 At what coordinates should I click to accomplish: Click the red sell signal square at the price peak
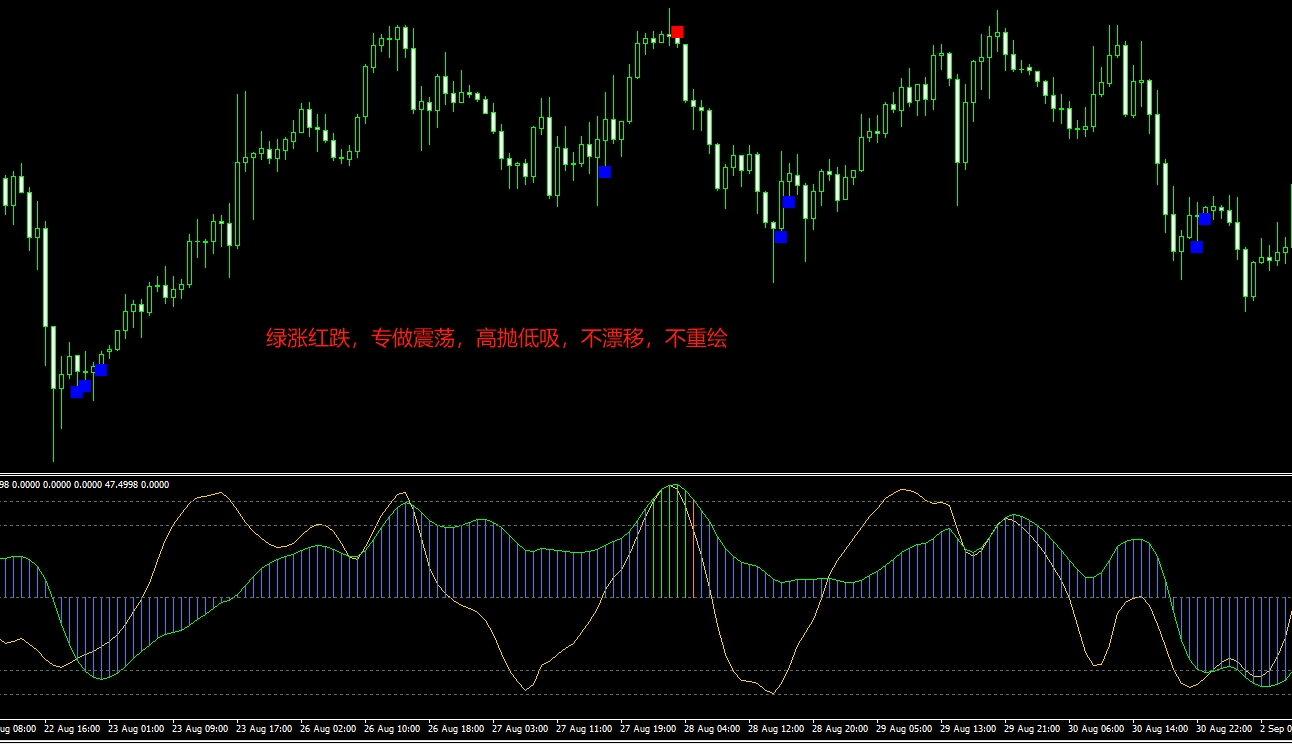pyautogui.click(x=678, y=32)
